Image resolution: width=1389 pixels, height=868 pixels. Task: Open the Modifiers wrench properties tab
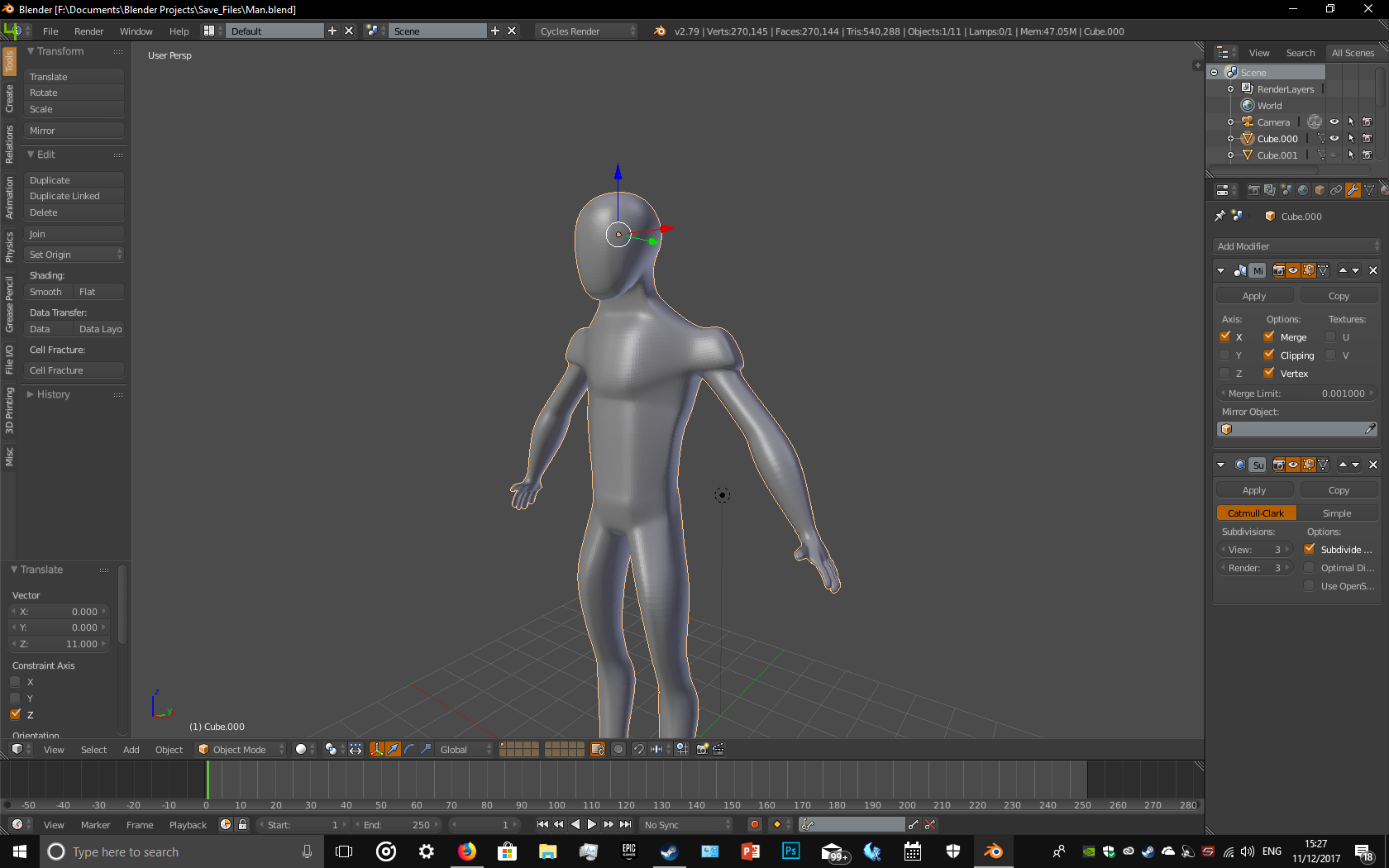(x=1353, y=190)
